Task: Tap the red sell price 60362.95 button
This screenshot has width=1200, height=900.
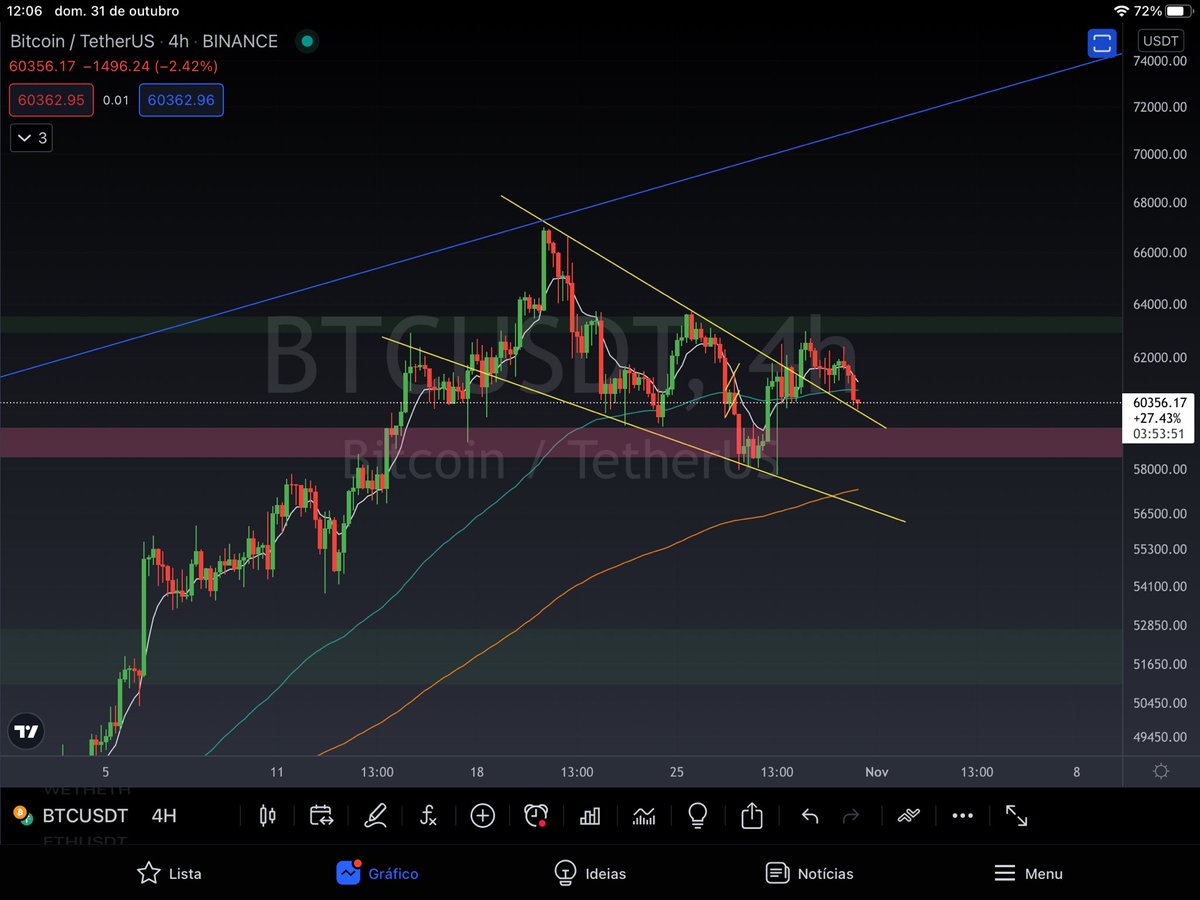Action: point(52,100)
